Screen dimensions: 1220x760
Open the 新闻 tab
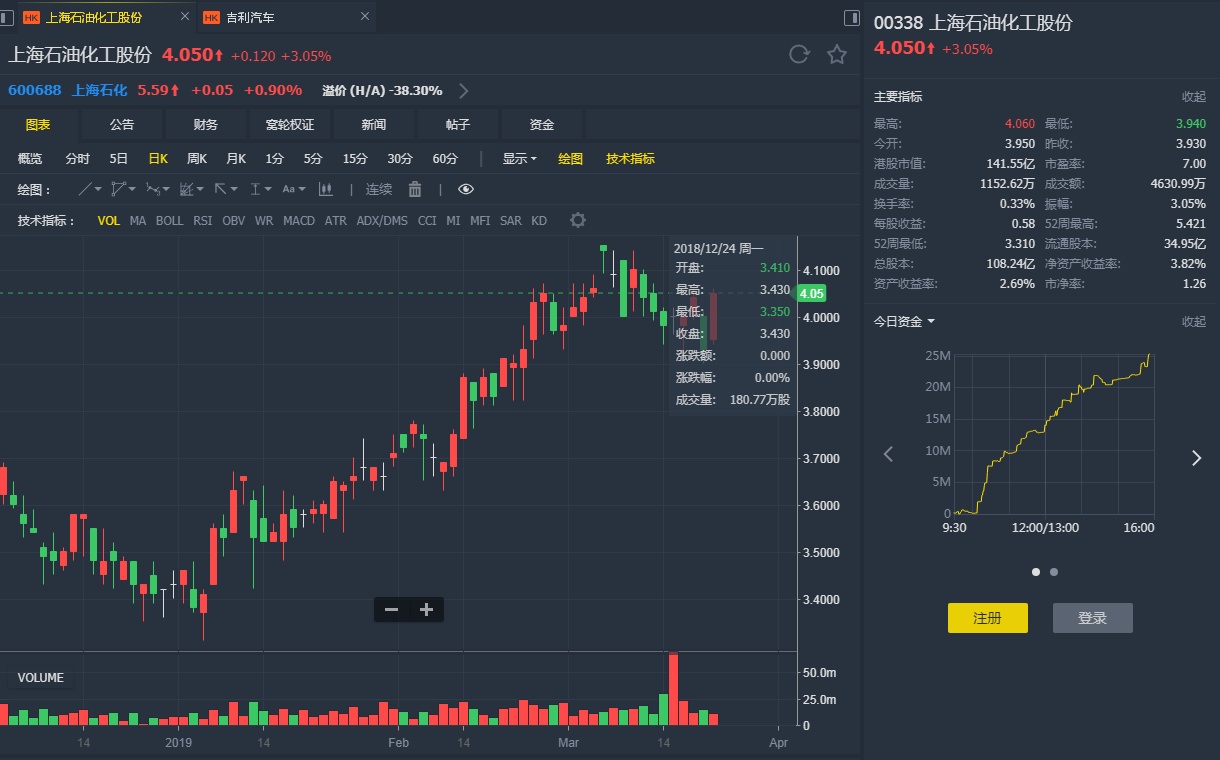tap(374, 125)
